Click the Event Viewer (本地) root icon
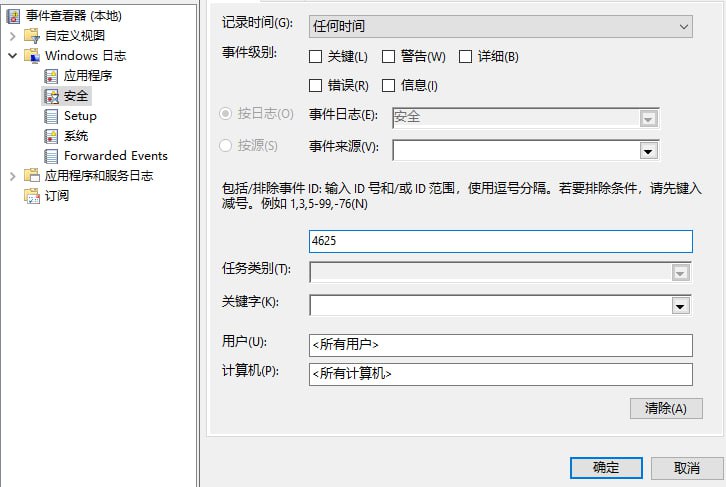 (13, 16)
